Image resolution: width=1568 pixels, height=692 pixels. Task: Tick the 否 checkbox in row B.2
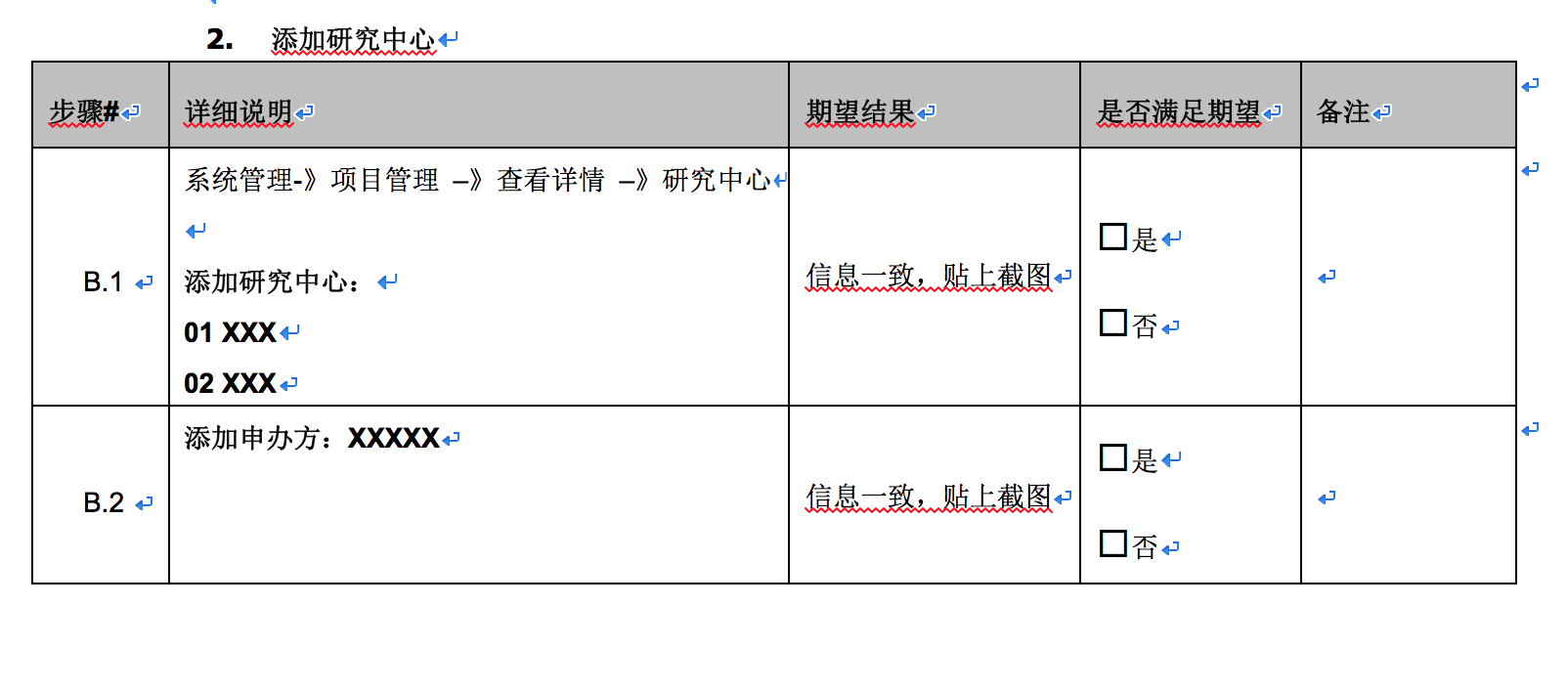[x=1113, y=543]
